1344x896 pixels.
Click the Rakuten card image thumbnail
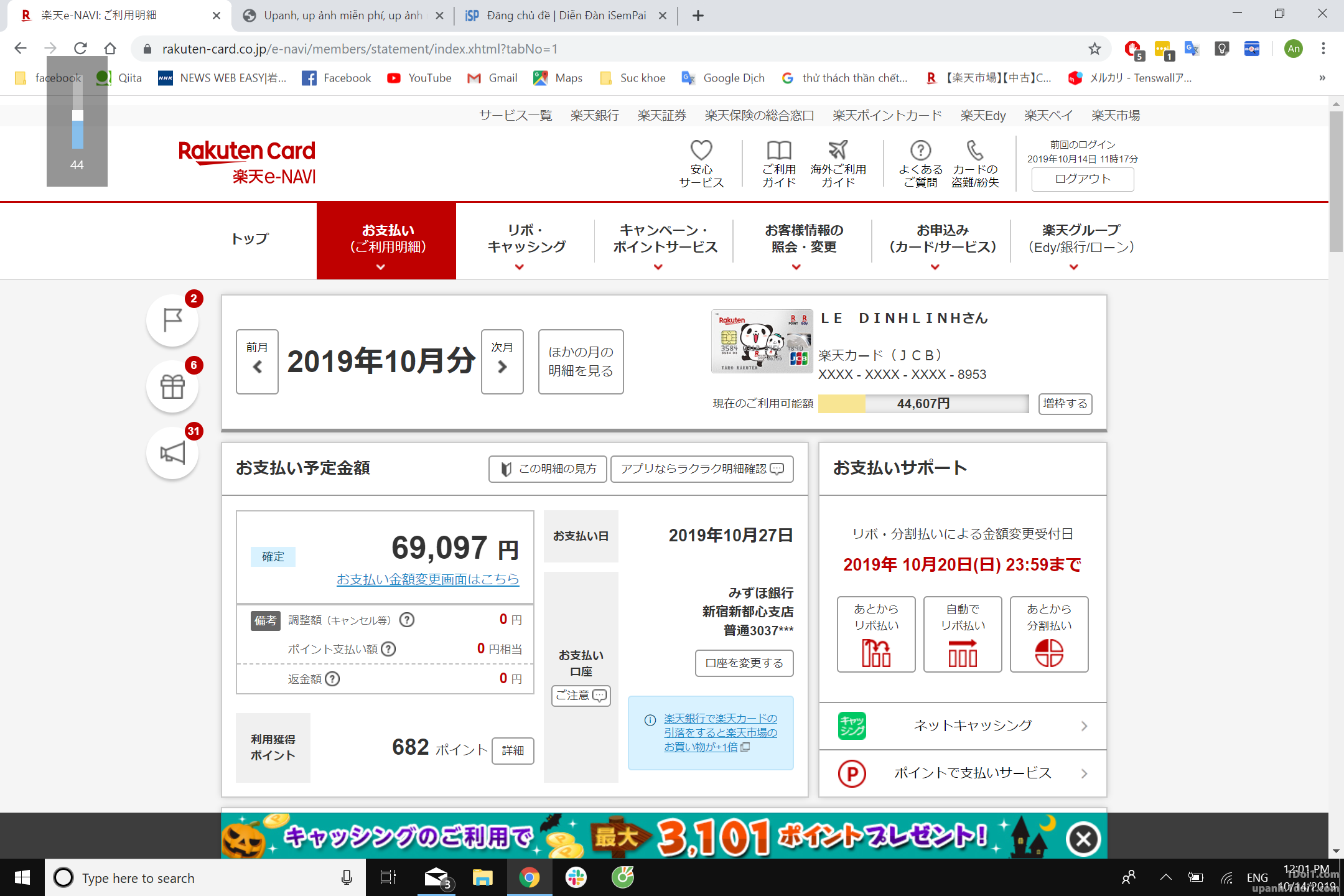point(762,341)
